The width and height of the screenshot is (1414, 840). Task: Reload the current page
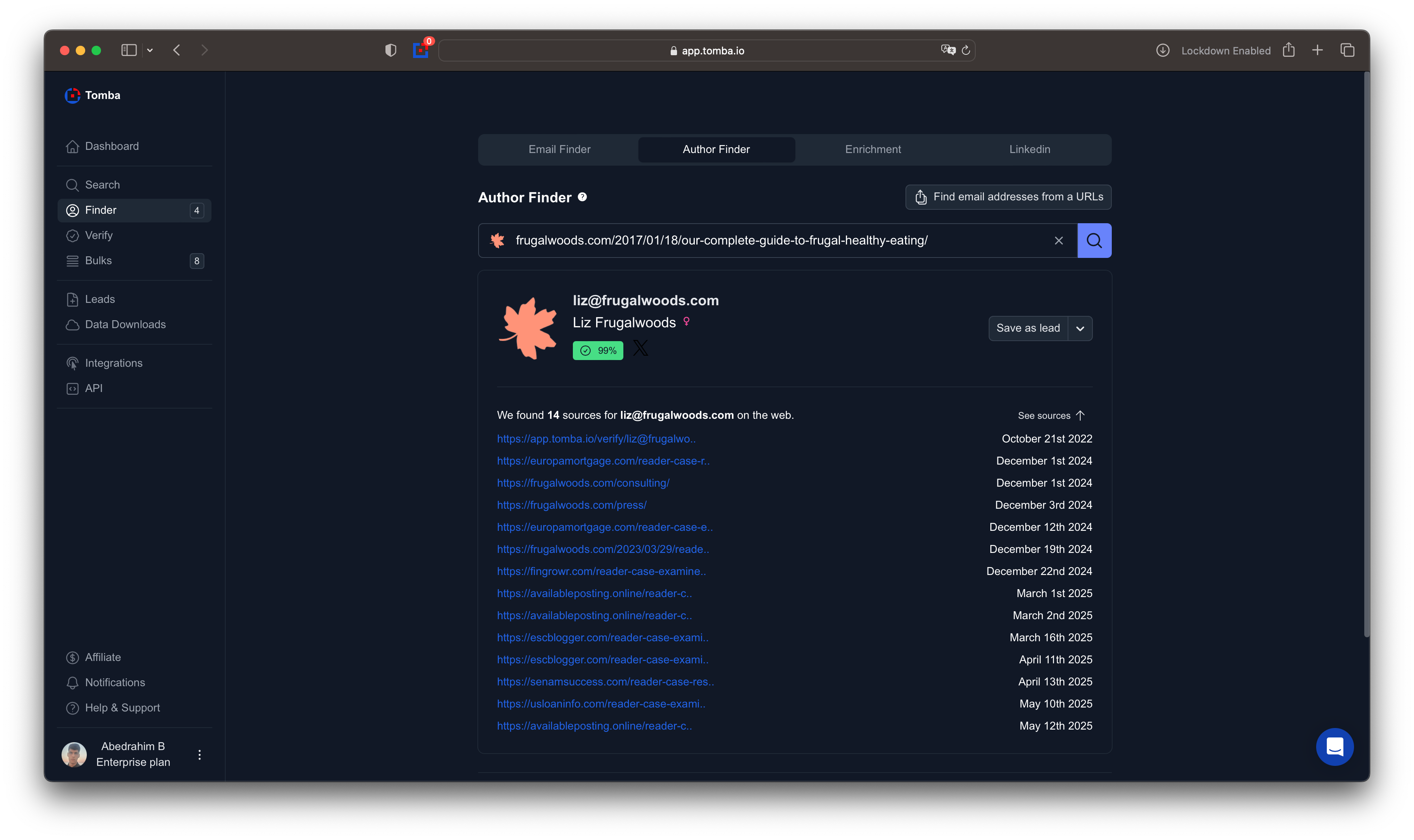coord(965,50)
